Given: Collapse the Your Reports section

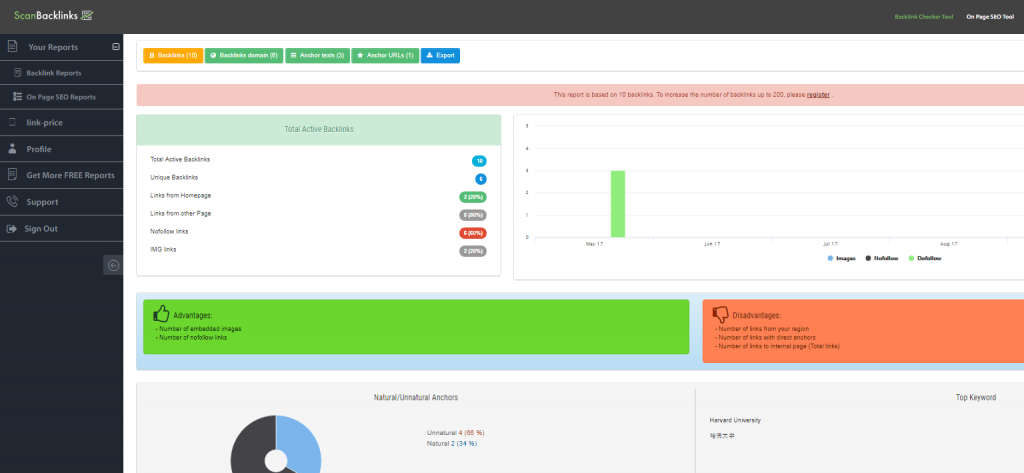Looking at the screenshot, I should [116, 46].
